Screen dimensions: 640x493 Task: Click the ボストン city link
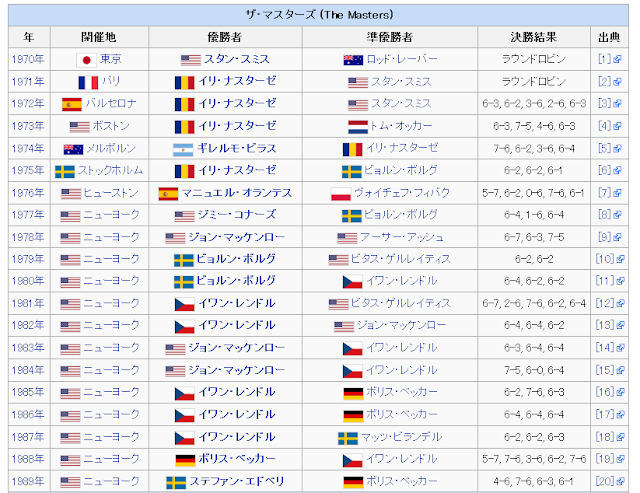111,126
